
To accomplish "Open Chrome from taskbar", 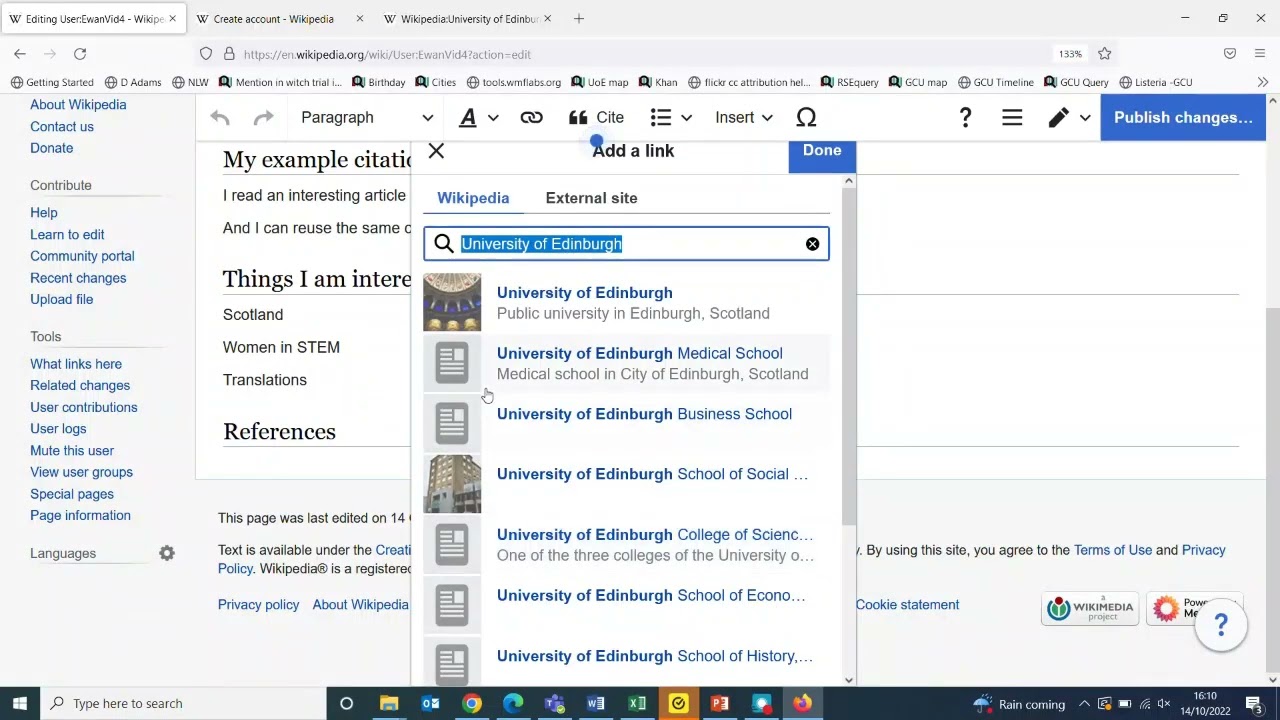I will [471, 703].
